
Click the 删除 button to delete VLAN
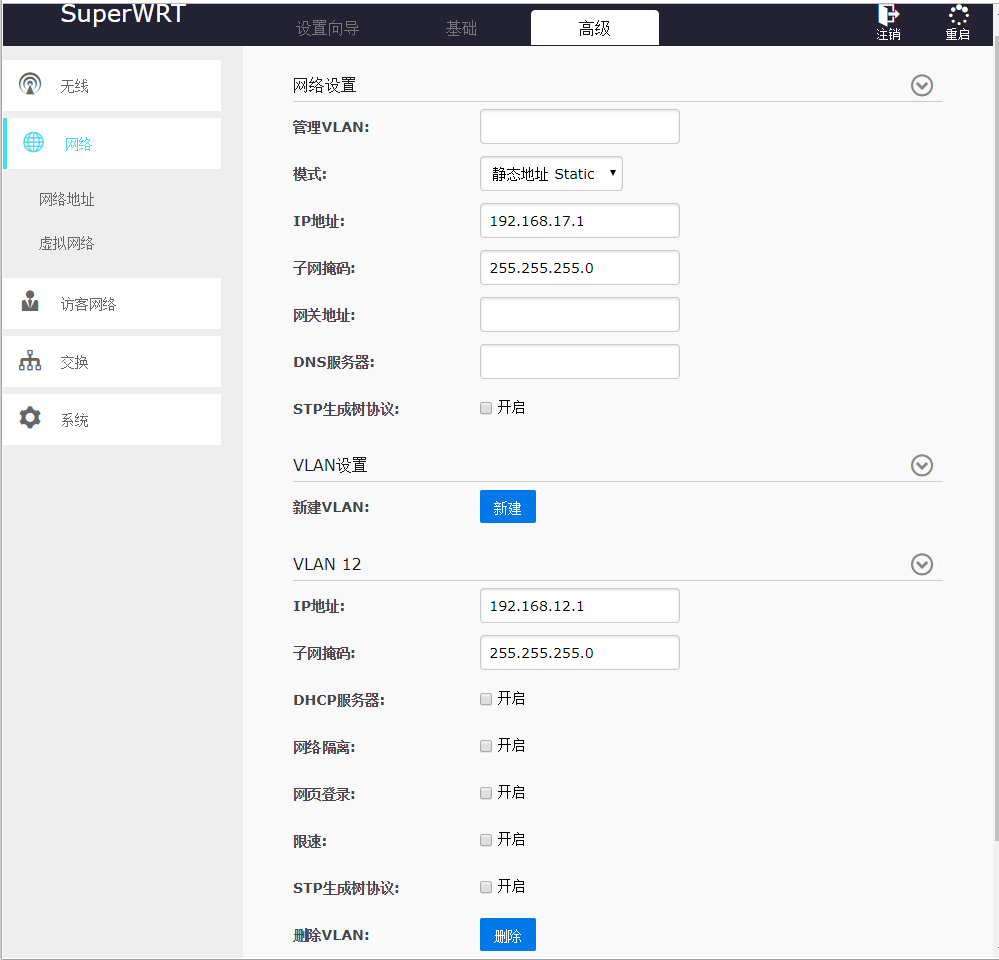point(508,935)
